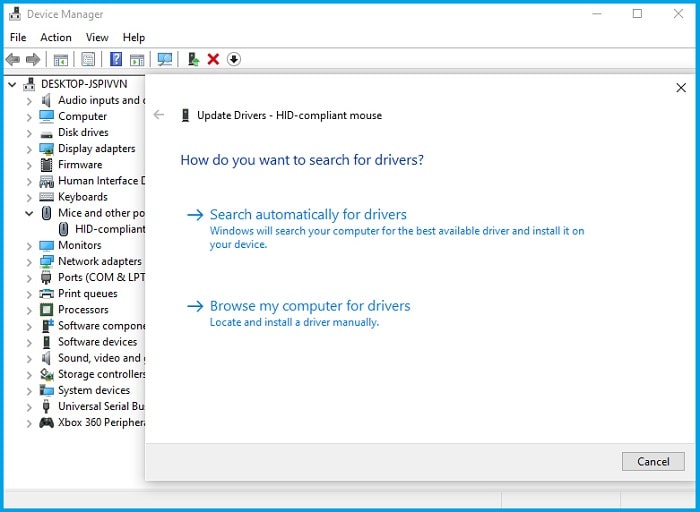This screenshot has height=512, width=700.
Task: Select the System devices tree label
Action: point(94,390)
